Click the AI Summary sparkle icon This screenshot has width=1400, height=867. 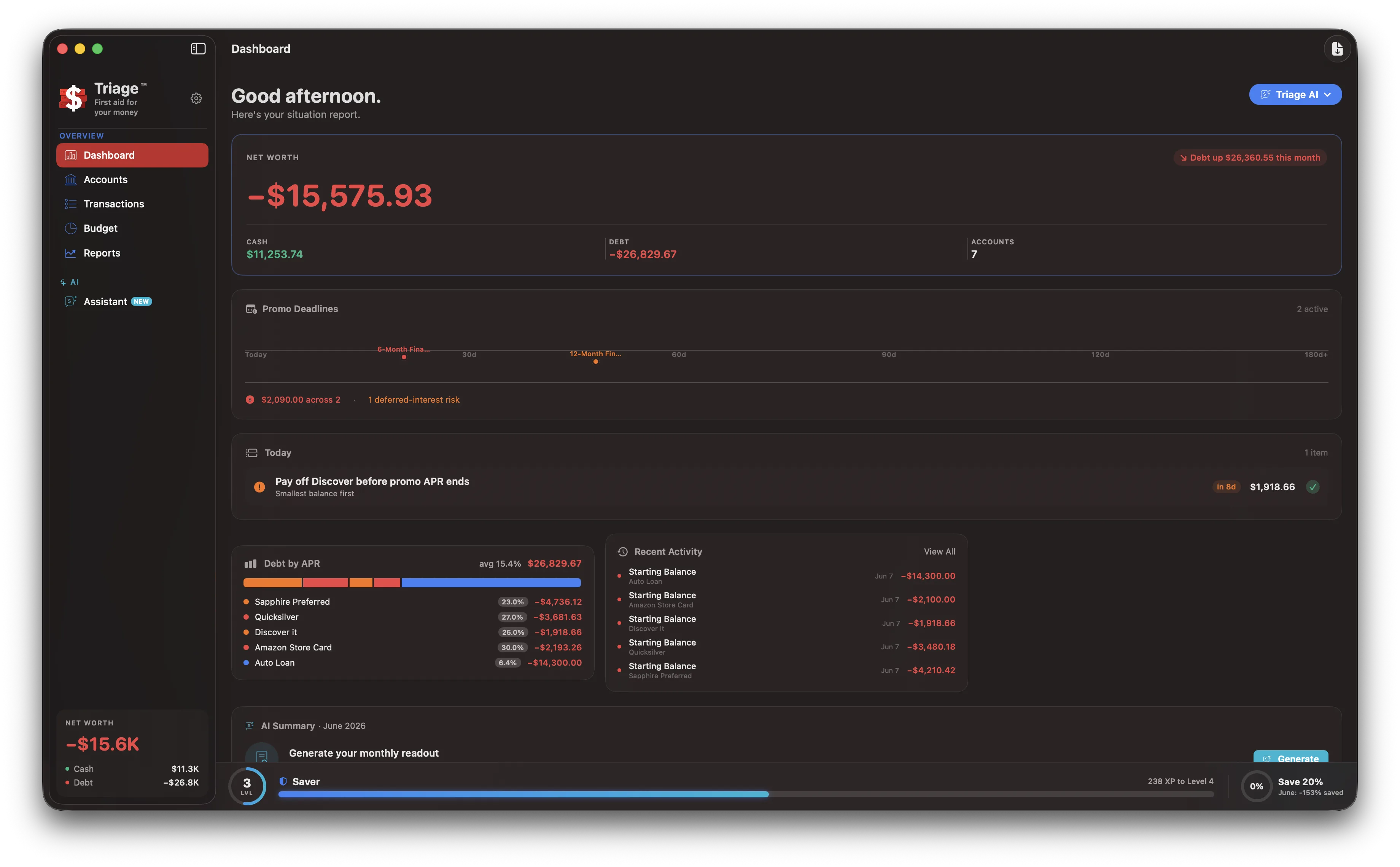coord(250,725)
